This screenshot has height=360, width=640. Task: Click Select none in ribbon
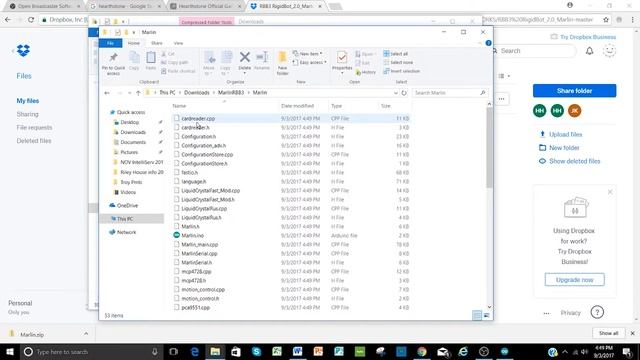pyautogui.click(x=398, y=62)
